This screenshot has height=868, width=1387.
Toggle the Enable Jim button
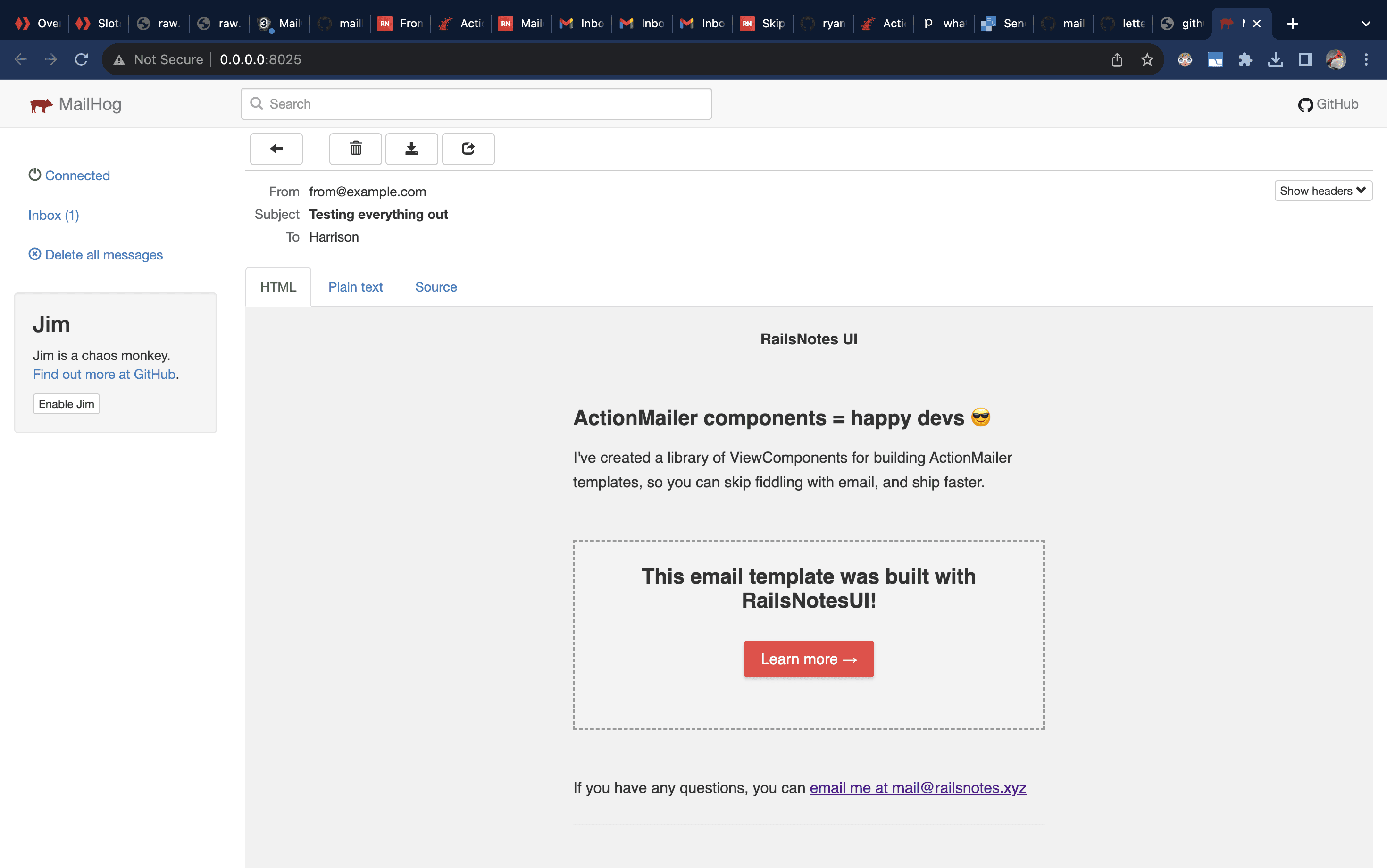pyautogui.click(x=66, y=404)
